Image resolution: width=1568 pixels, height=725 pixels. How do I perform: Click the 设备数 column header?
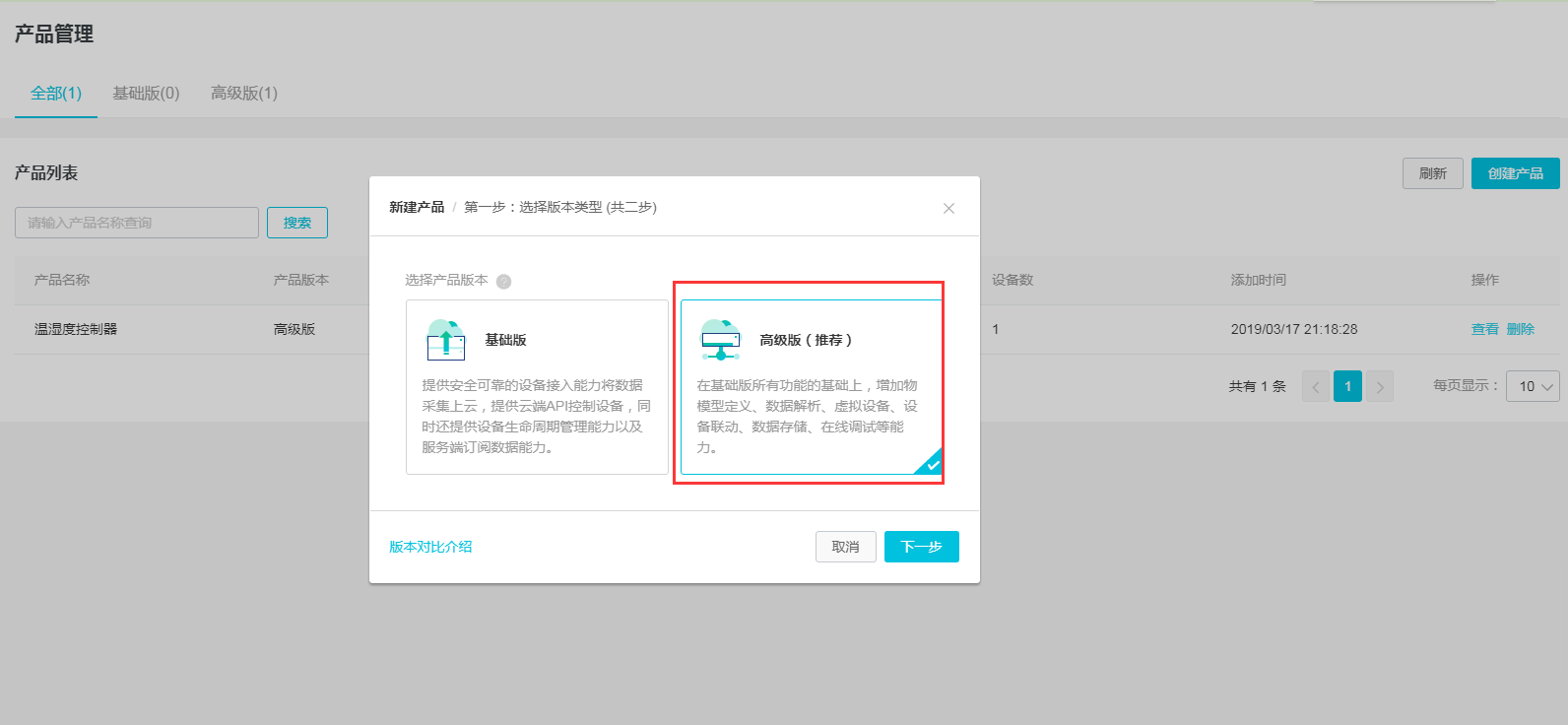pos(1013,280)
